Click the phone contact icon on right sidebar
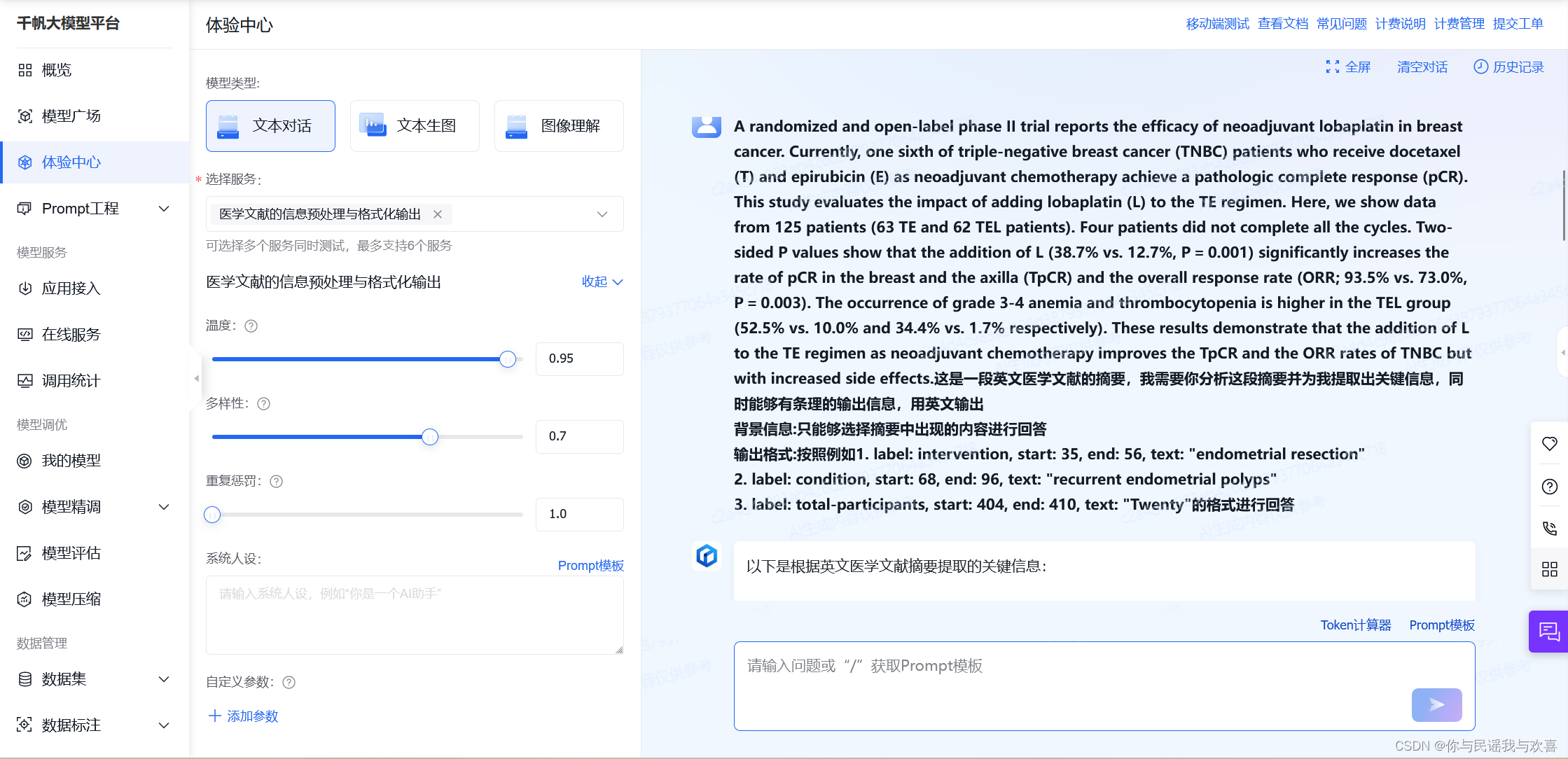 tap(1549, 528)
